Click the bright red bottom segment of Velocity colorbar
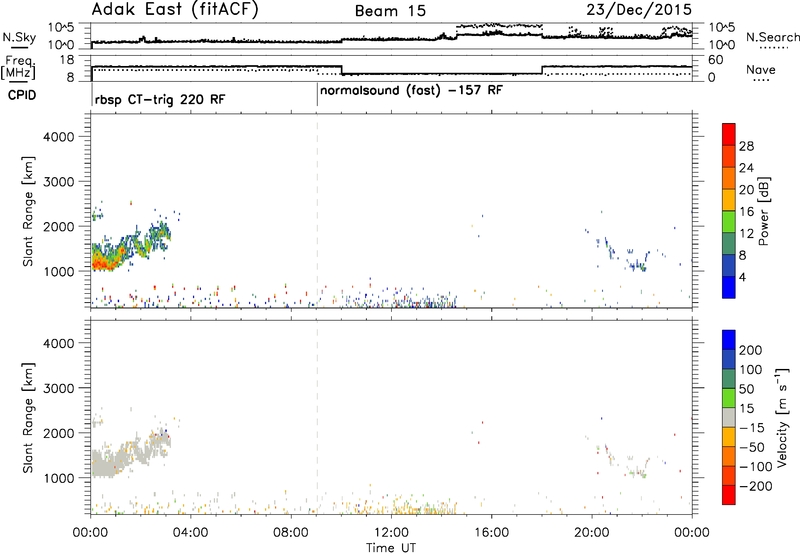Screen dimensions: 800x554 (729, 495)
